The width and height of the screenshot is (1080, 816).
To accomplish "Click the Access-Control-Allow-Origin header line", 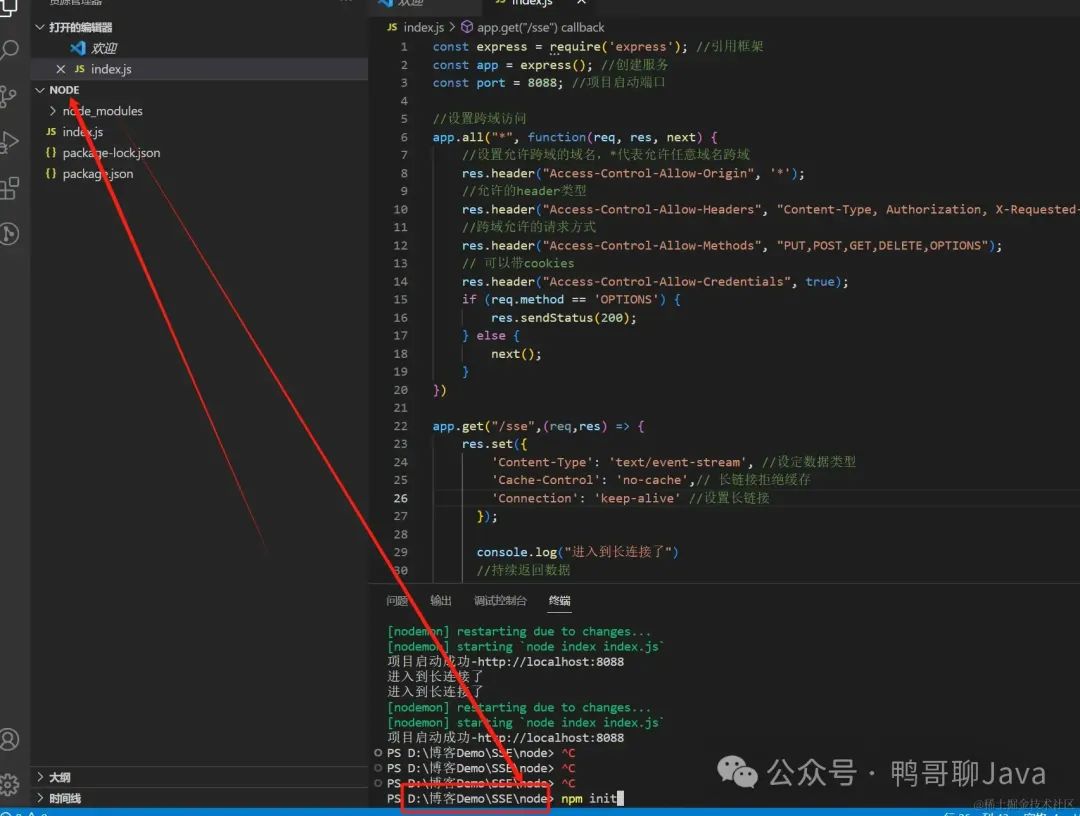I will point(633,174).
